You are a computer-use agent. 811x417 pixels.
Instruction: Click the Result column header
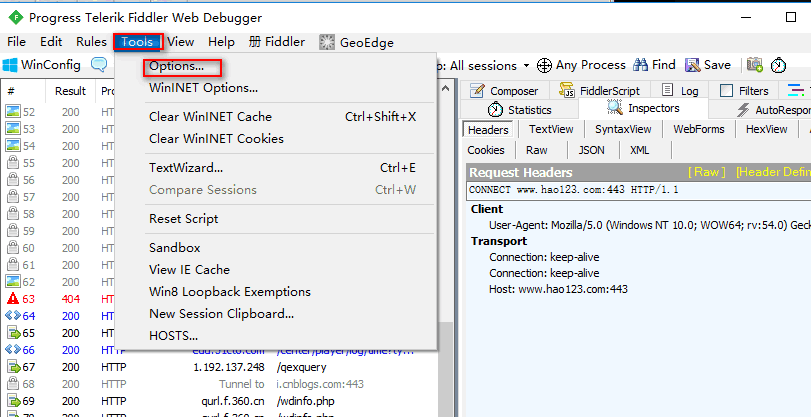(x=70, y=90)
